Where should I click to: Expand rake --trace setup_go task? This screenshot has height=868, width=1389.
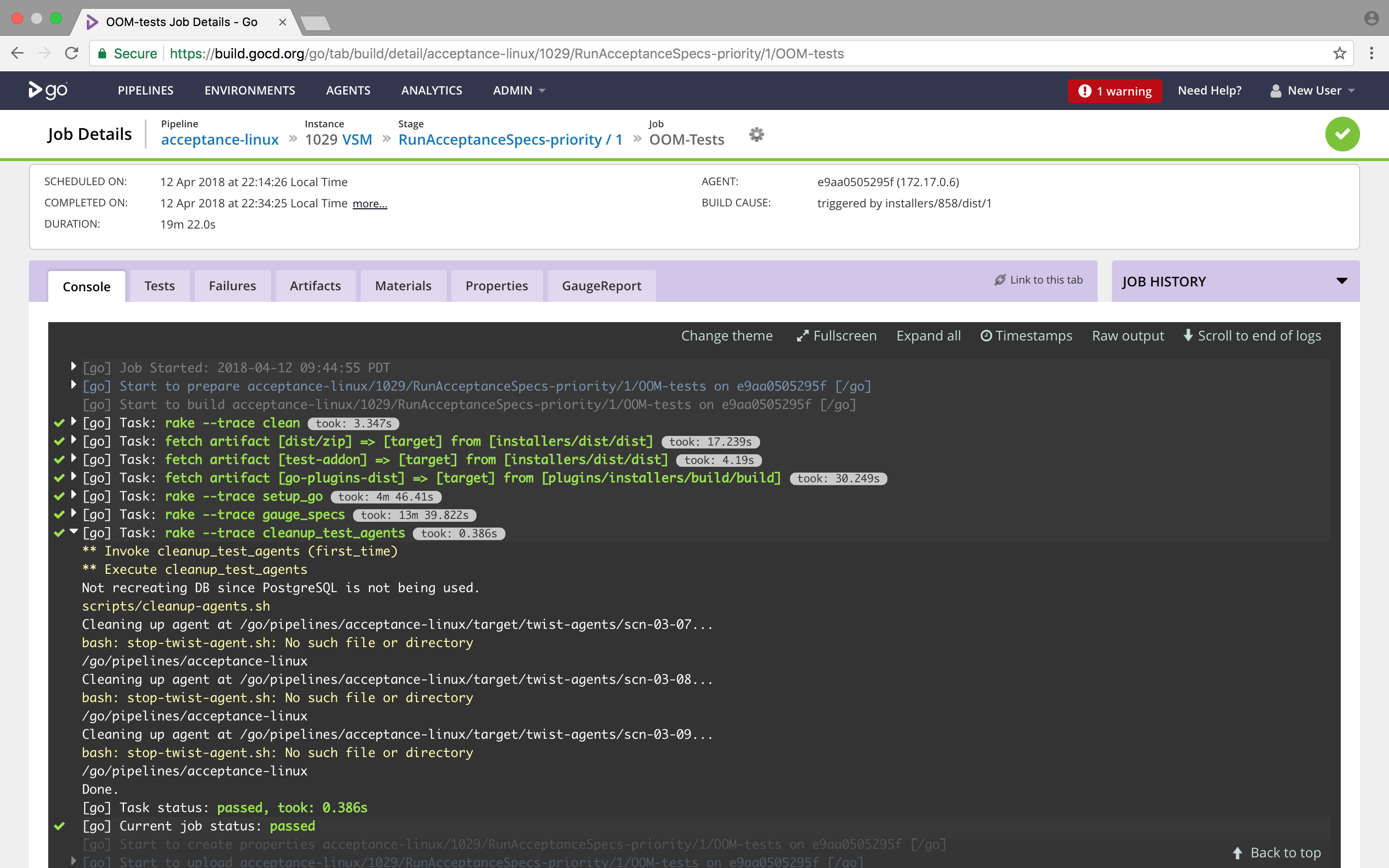point(73,495)
